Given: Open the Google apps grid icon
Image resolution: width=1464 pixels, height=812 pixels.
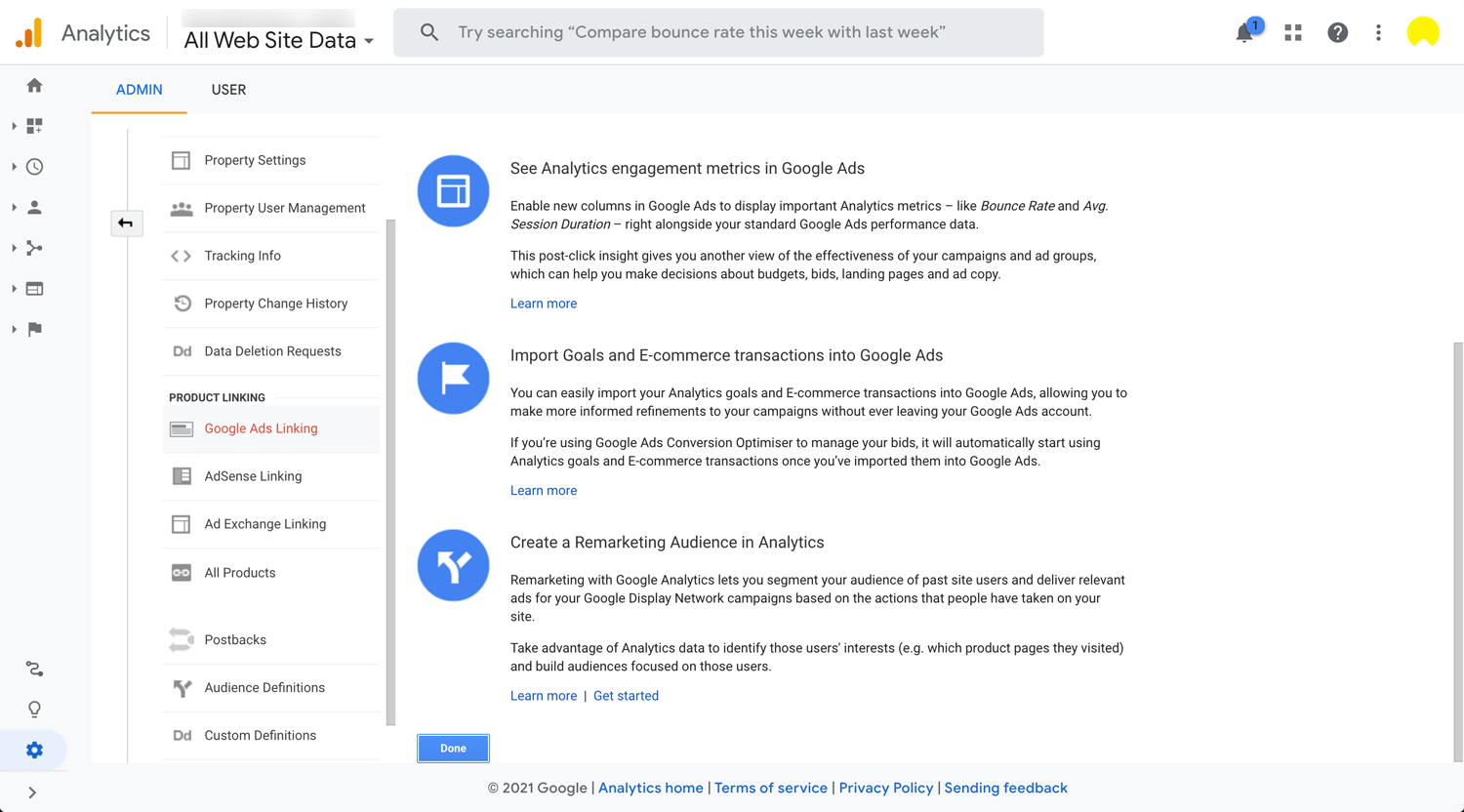Looking at the screenshot, I should [x=1293, y=32].
